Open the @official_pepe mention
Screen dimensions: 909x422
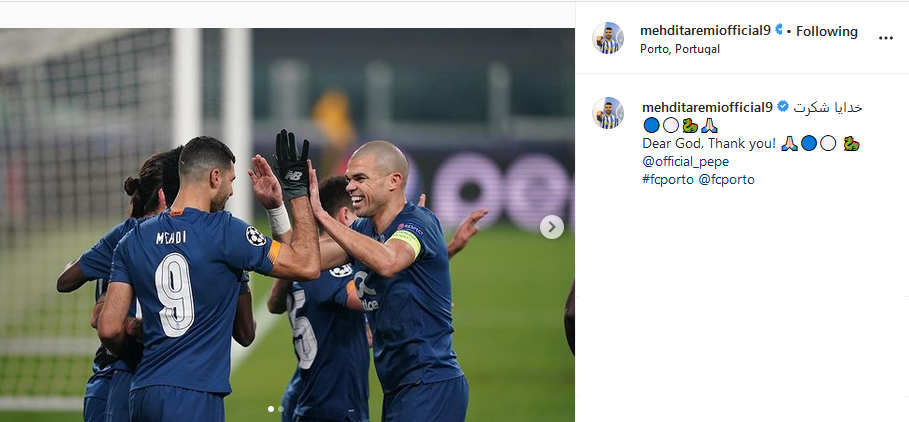pyautogui.click(x=686, y=162)
